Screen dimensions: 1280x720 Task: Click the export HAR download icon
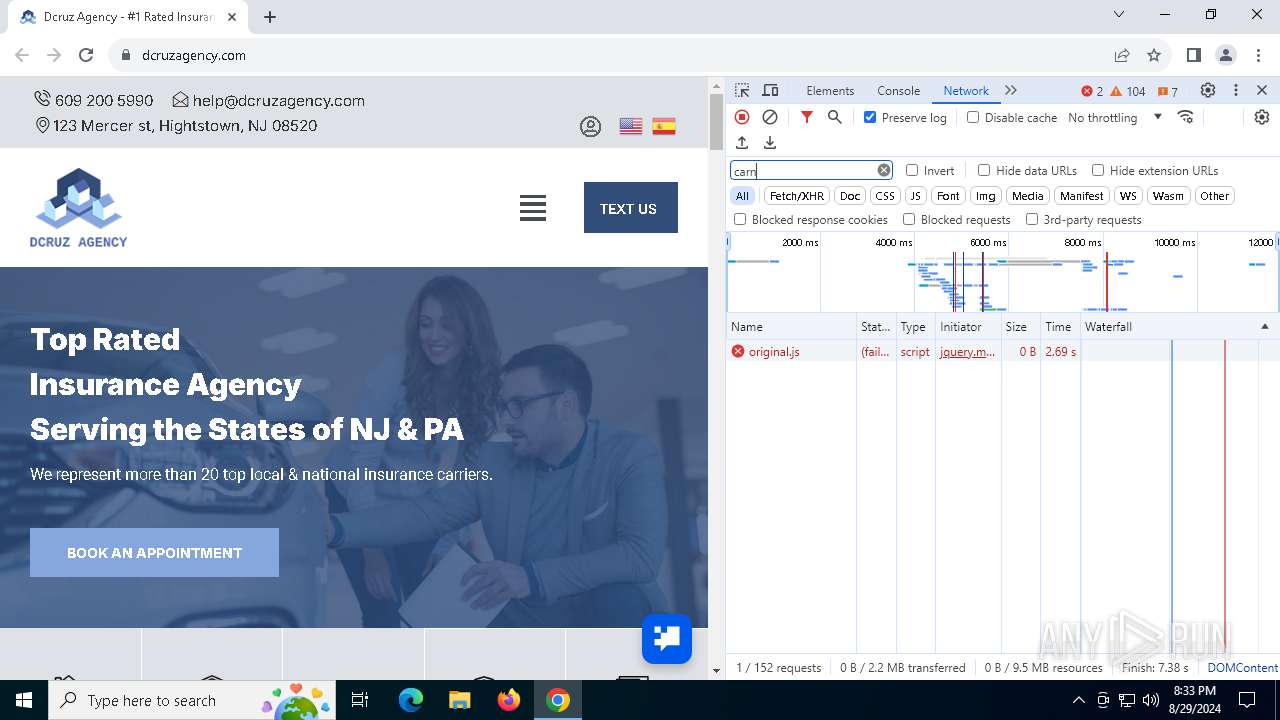[x=770, y=143]
